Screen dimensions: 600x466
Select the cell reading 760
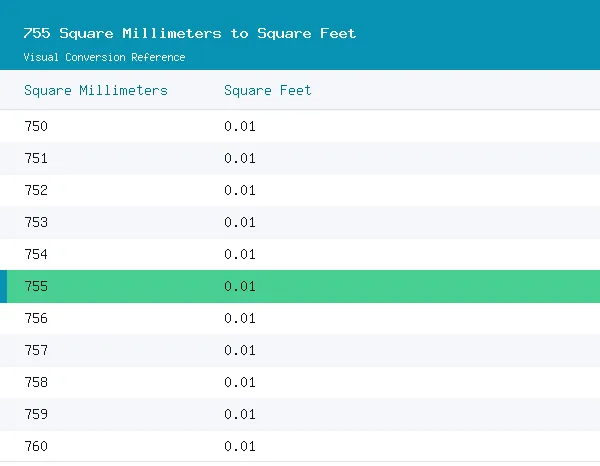point(36,446)
